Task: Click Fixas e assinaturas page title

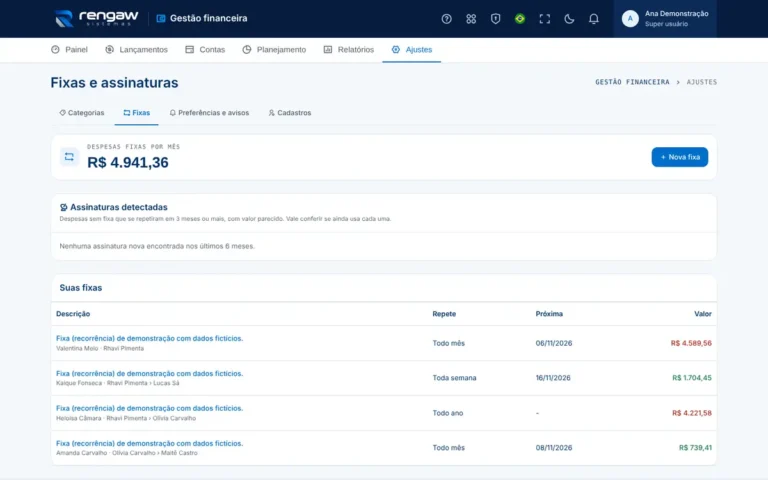Action: (x=114, y=83)
